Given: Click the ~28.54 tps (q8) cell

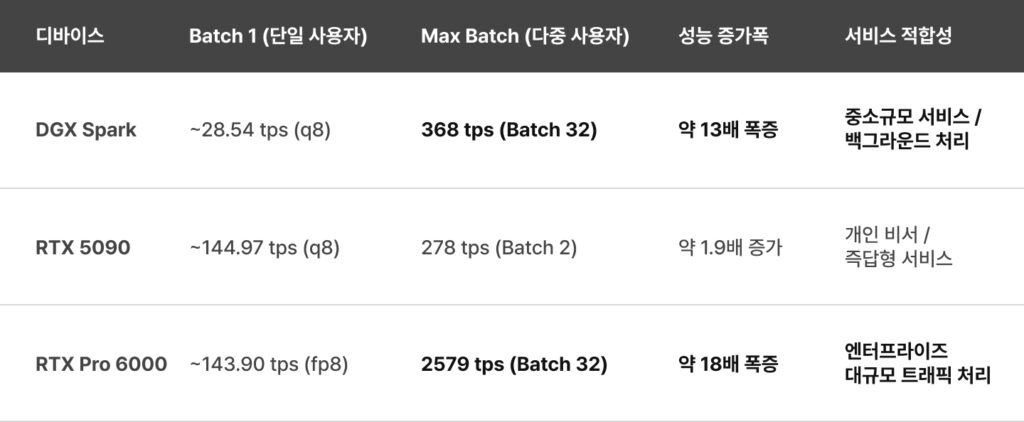Looking at the screenshot, I should (259, 130).
